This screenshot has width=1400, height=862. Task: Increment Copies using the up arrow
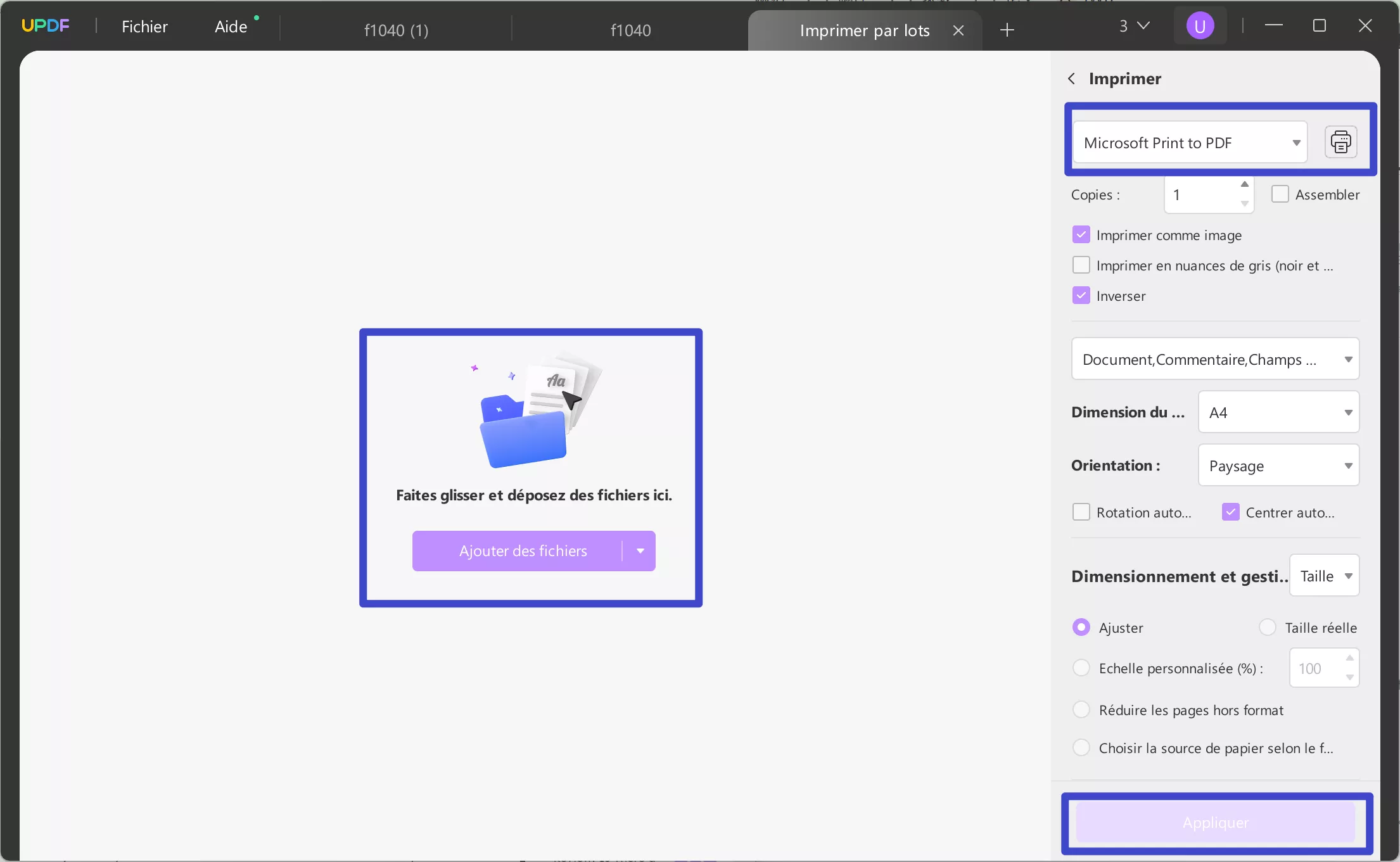(1244, 184)
